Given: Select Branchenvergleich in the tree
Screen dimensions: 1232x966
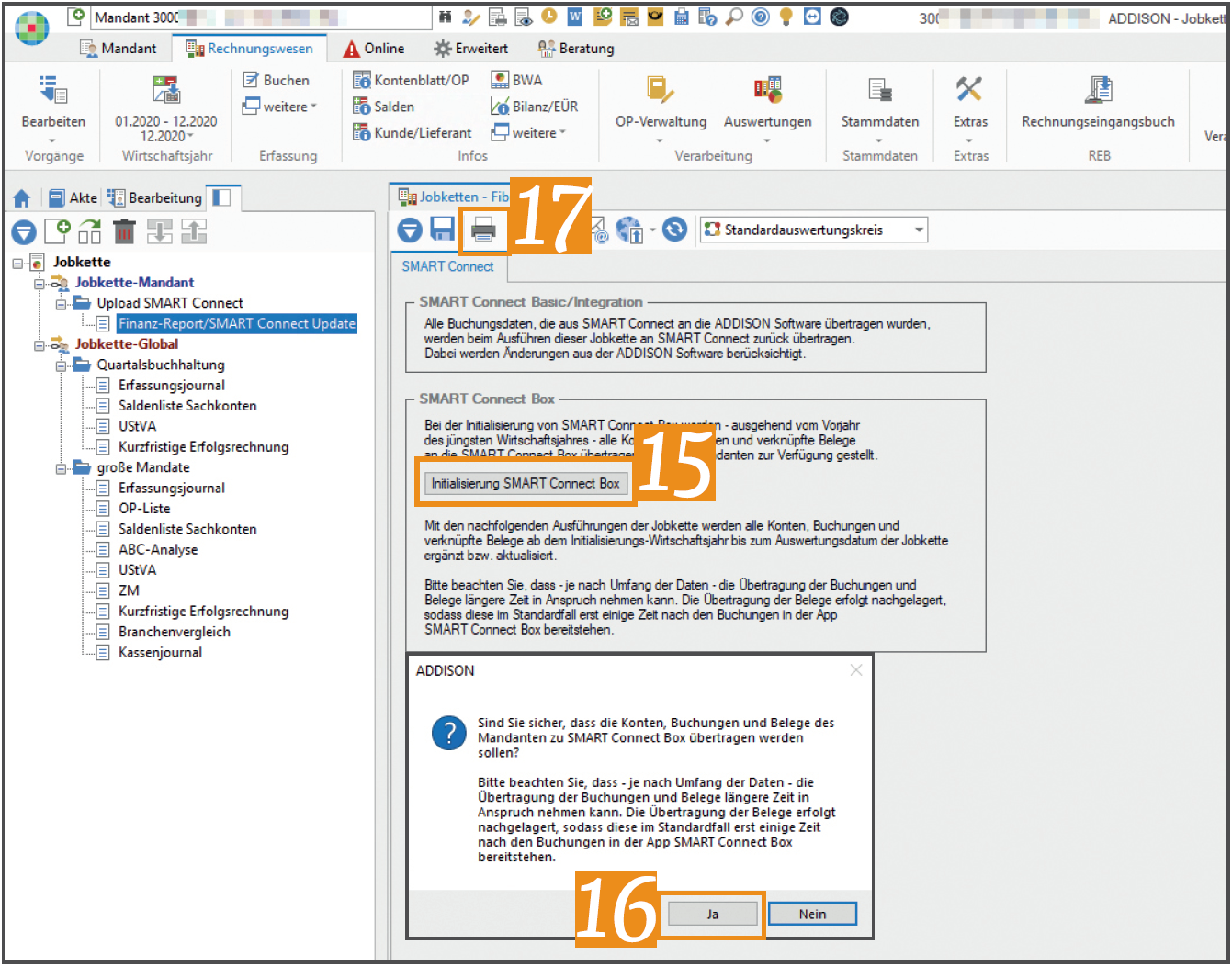Looking at the screenshot, I should (175, 632).
